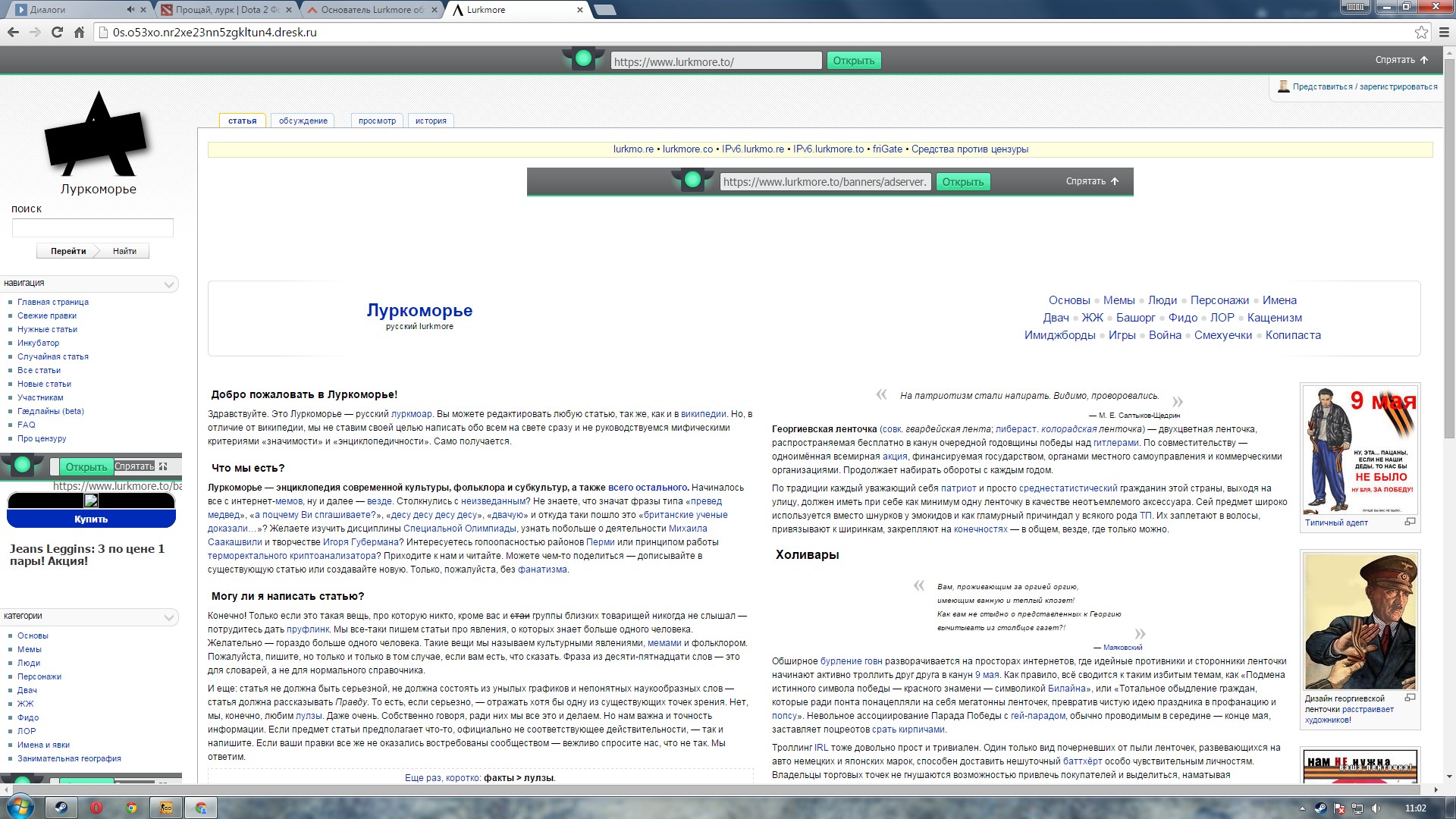
Task: Collapse the навигация sidebar section
Action: tap(169, 284)
